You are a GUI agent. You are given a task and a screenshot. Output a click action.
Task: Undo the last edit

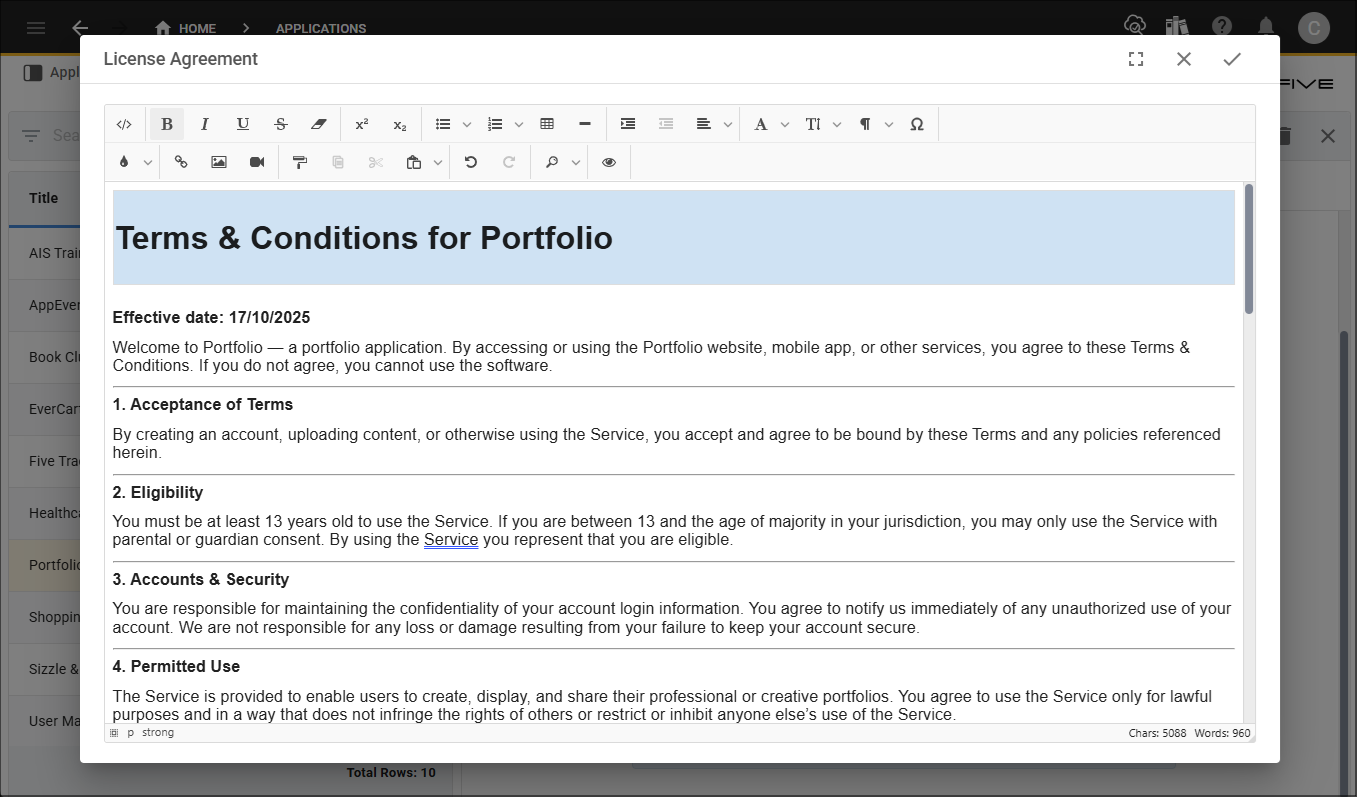click(x=471, y=162)
